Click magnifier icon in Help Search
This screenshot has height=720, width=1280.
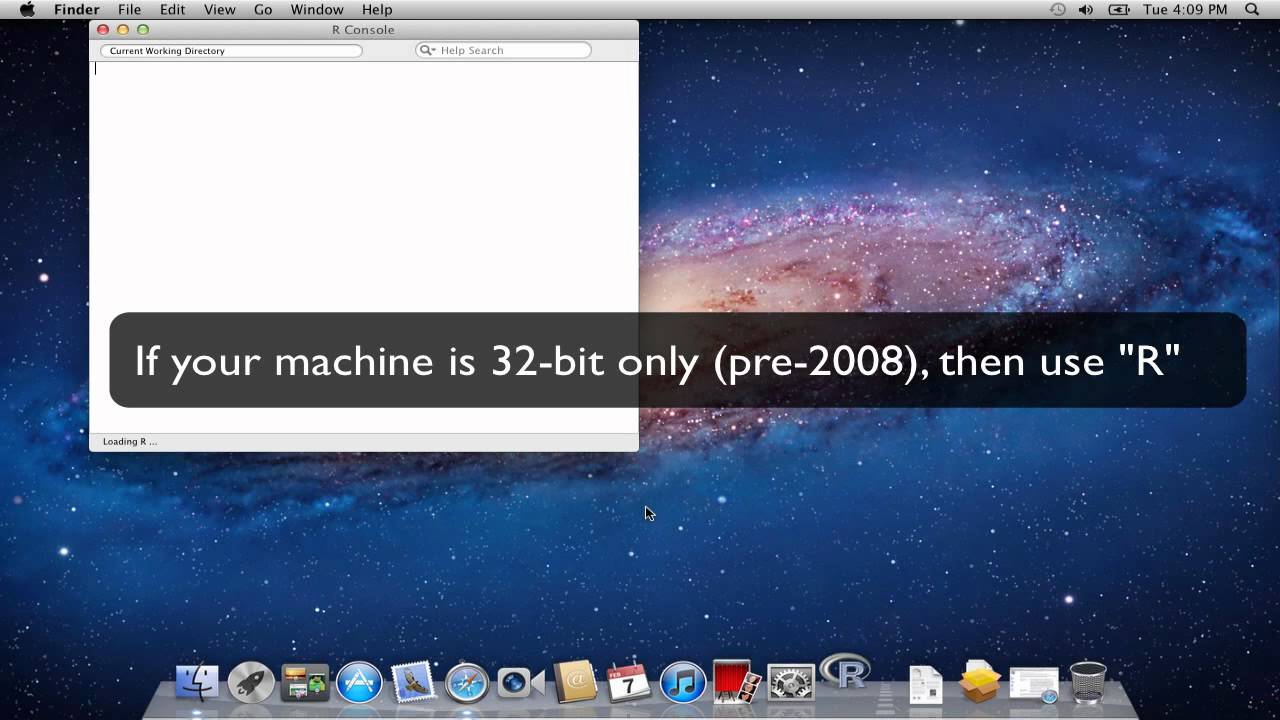pos(427,50)
